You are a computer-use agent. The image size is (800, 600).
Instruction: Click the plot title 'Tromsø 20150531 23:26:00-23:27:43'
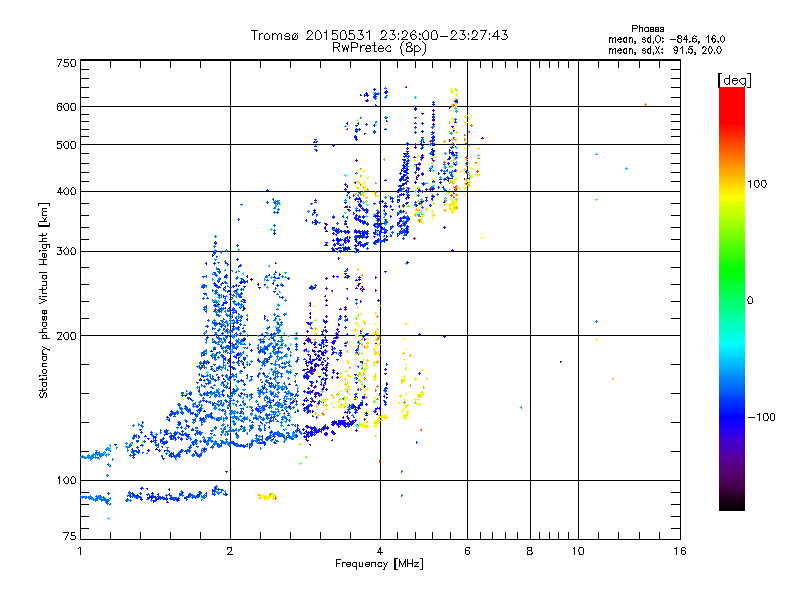(379, 35)
